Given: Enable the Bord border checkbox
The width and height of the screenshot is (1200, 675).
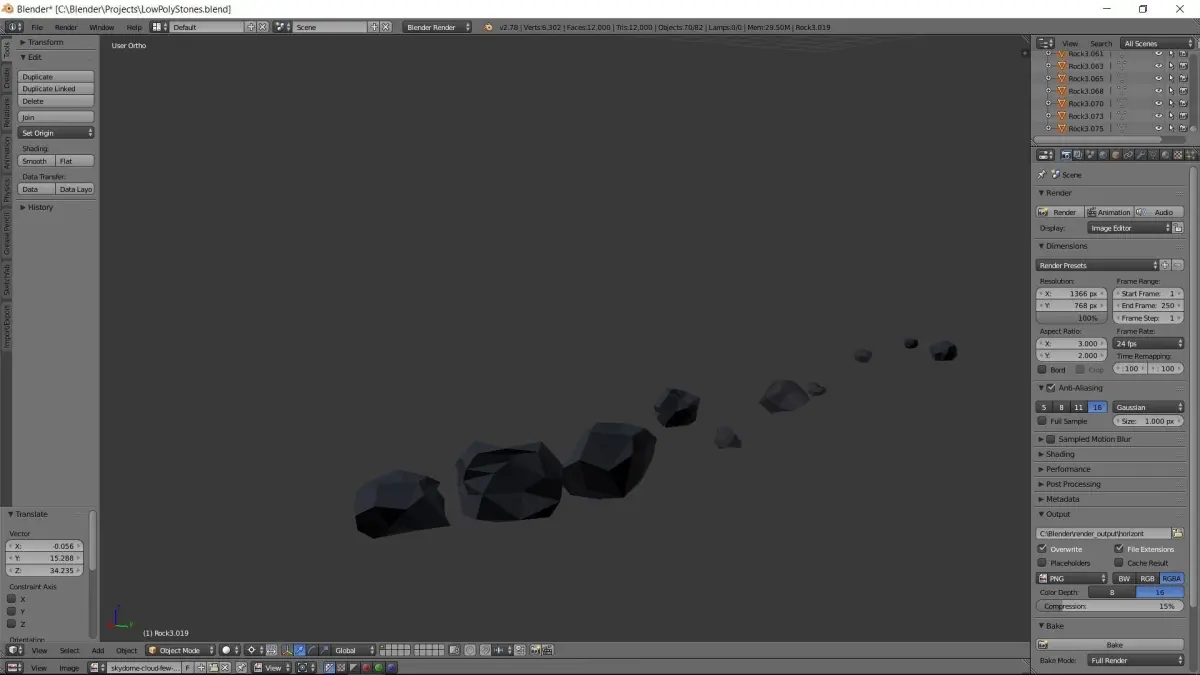Looking at the screenshot, I should (1043, 369).
